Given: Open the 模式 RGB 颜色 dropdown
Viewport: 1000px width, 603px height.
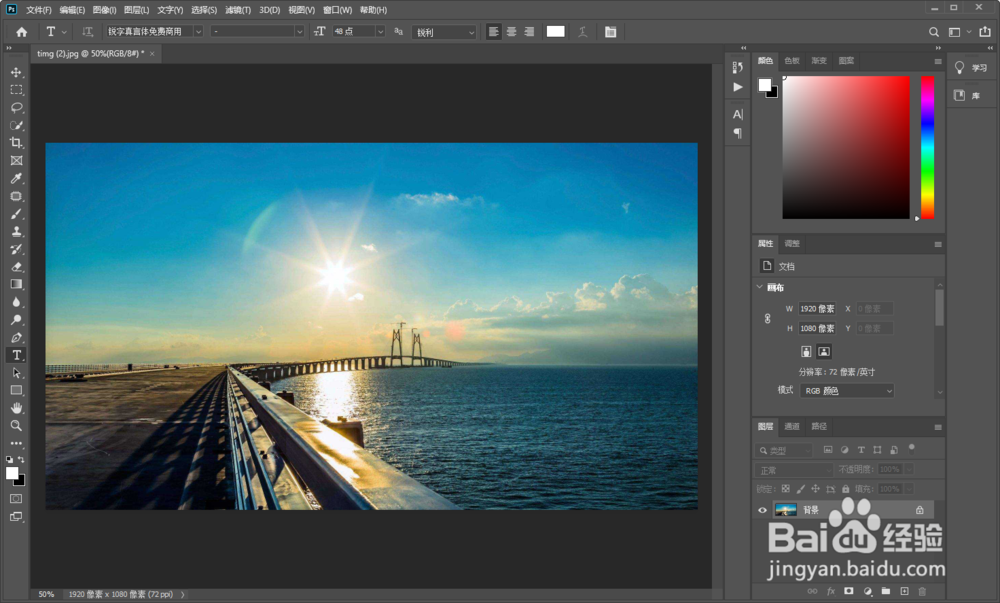Looking at the screenshot, I should (x=847, y=391).
